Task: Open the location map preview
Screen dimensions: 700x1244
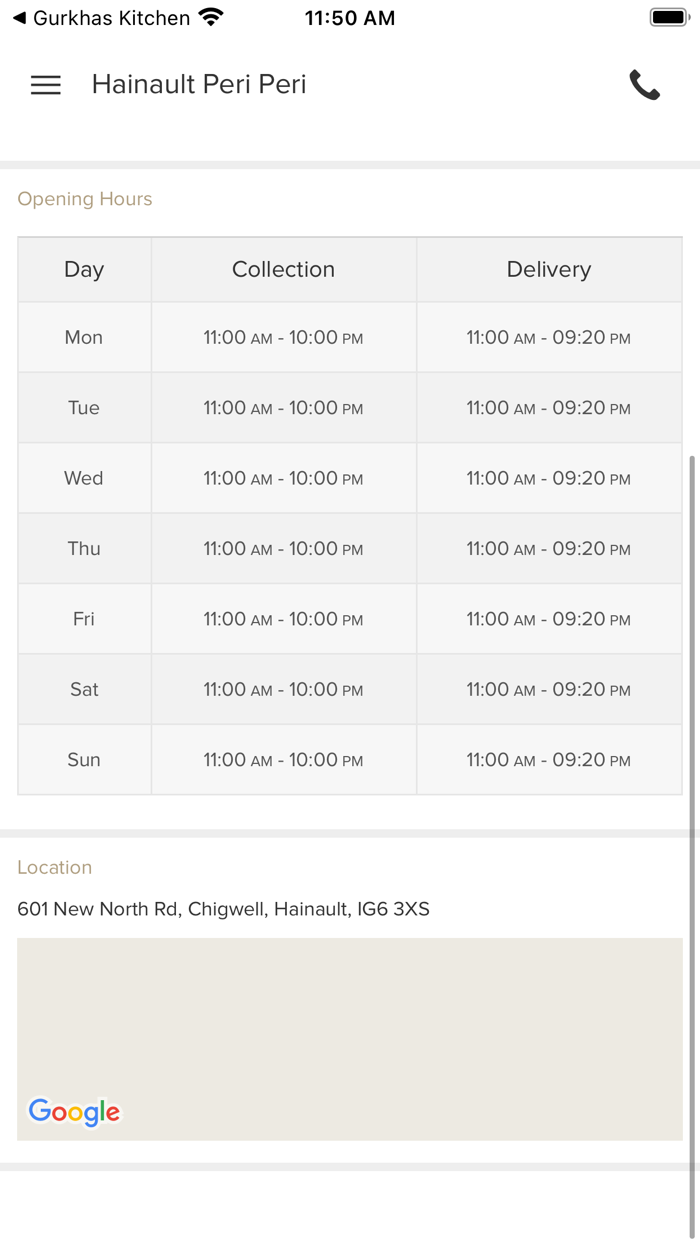Action: click(x=350, y=1038)
